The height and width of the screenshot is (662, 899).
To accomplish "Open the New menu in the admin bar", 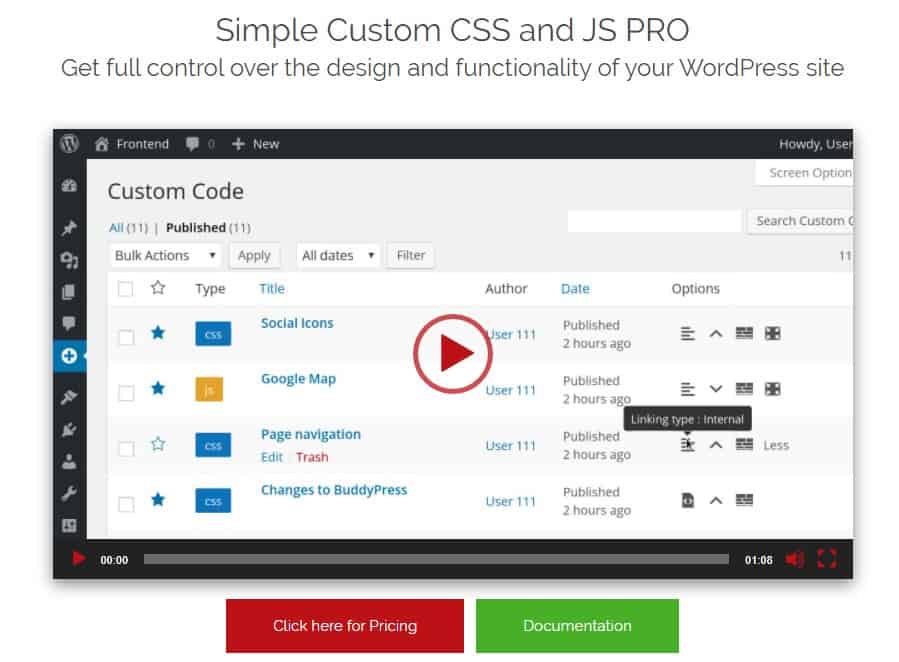I will [x=256, y=144].
